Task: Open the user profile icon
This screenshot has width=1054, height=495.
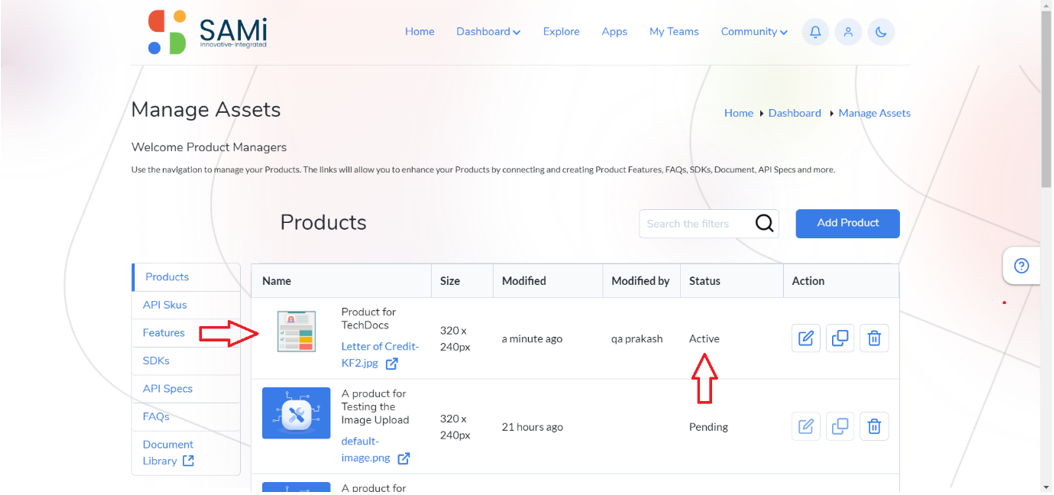Action: 848,32
